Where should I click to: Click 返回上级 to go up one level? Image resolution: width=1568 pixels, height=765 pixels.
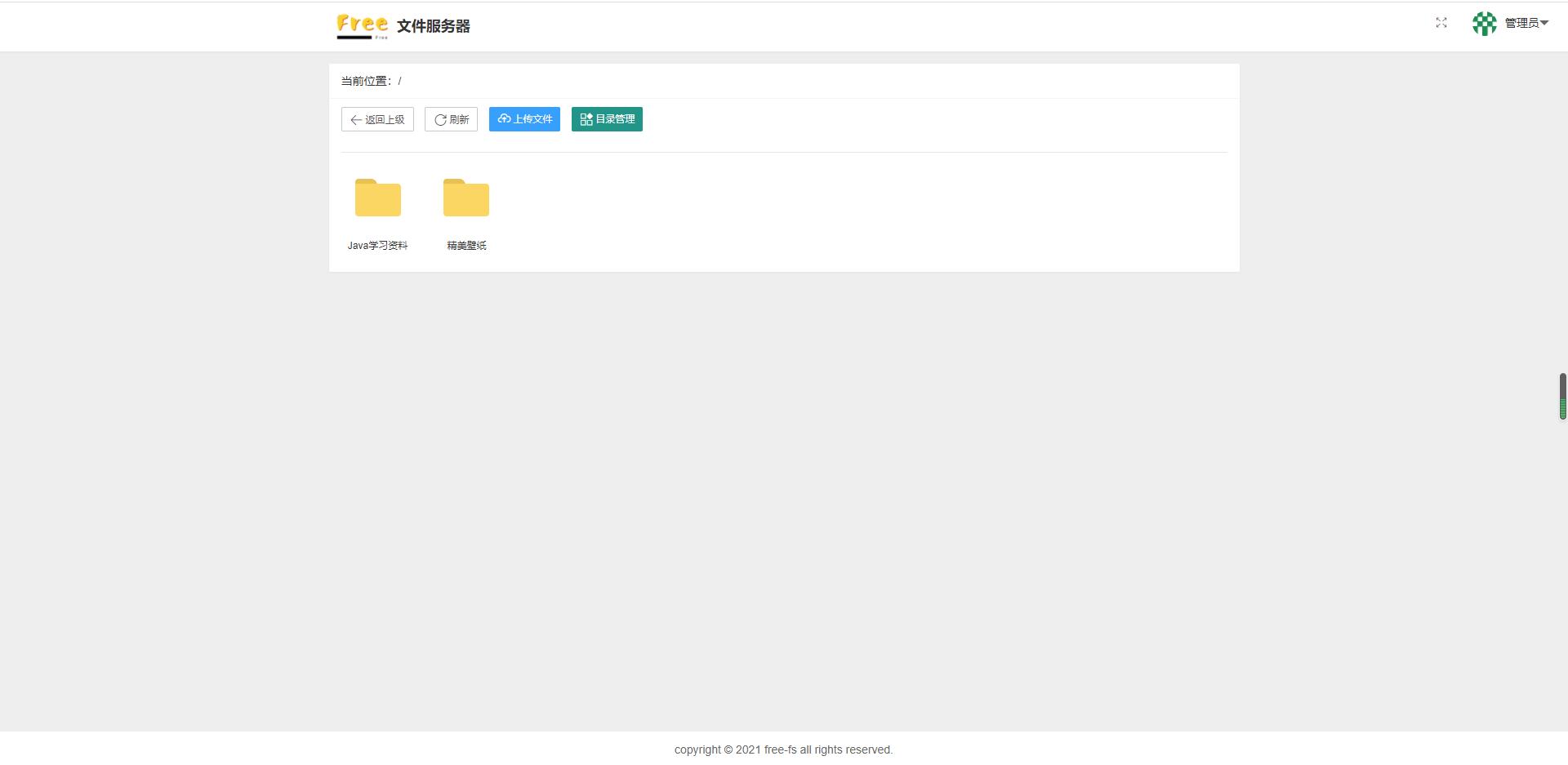pyautogui.click(x=377, y=119)
